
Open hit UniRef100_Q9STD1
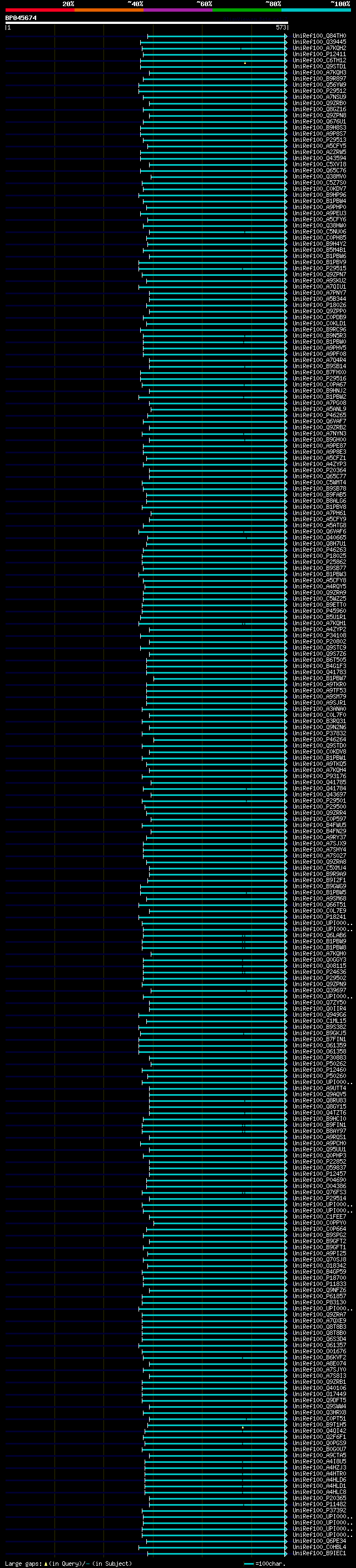click(x=319, y=66)
